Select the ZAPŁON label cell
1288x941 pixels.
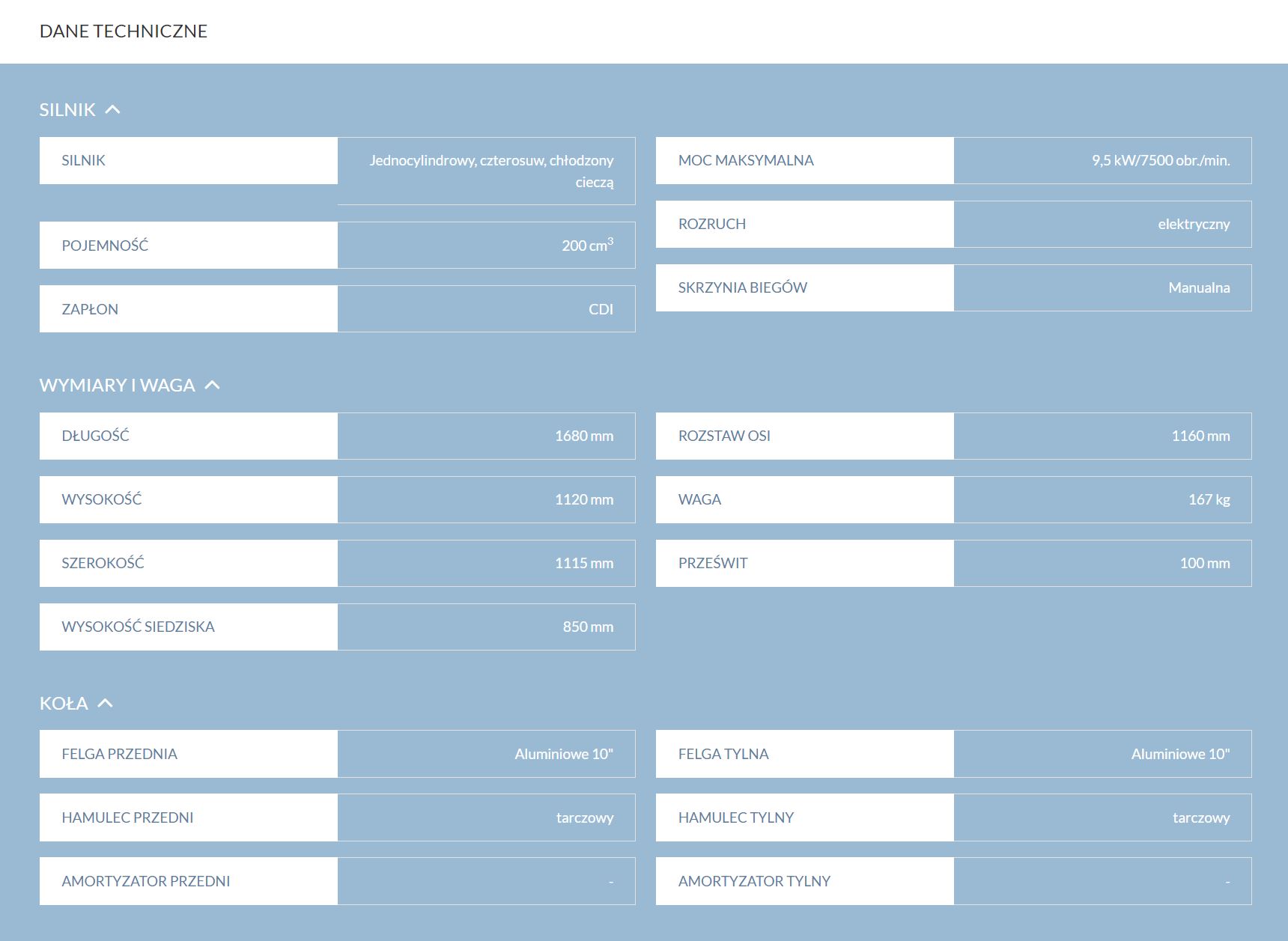(x=189, y=309)
